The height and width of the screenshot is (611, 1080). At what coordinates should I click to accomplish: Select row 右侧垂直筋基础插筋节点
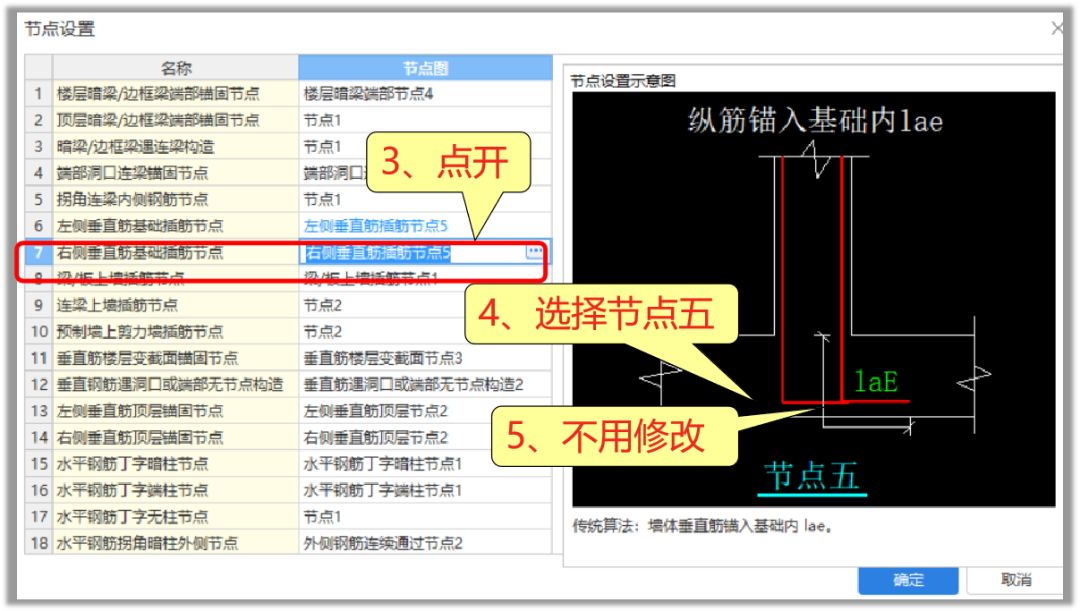click(x=176, y=253)
